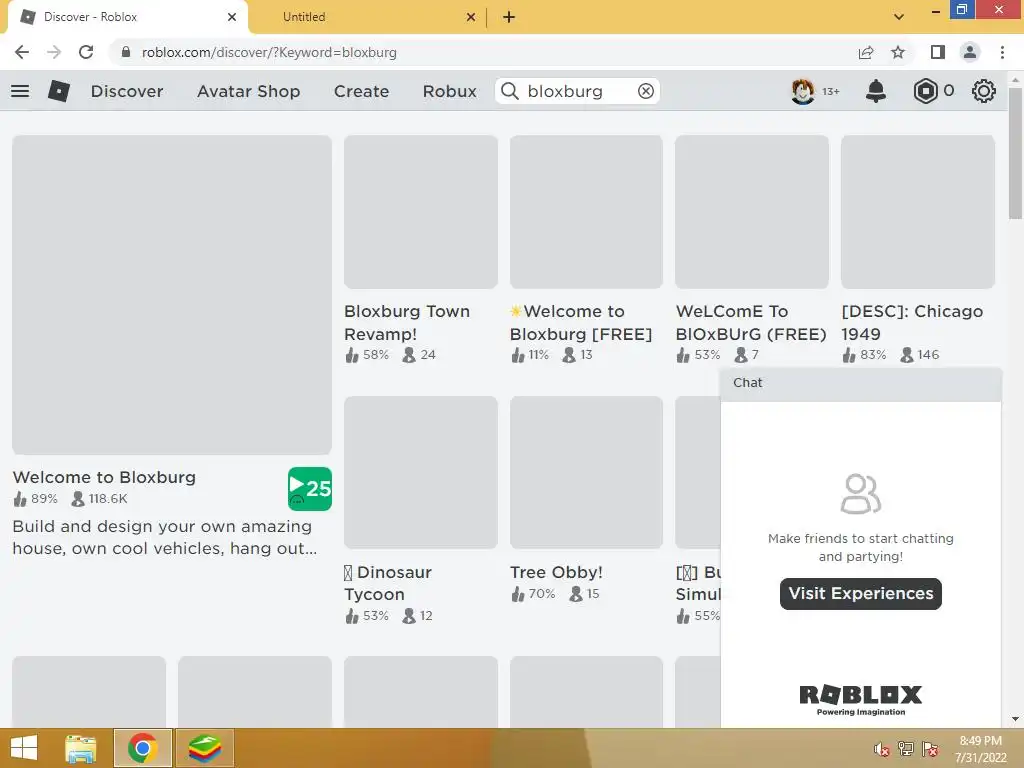1024x768 pixels.
Task: Click the address bar URL
Action: (269, 52)
